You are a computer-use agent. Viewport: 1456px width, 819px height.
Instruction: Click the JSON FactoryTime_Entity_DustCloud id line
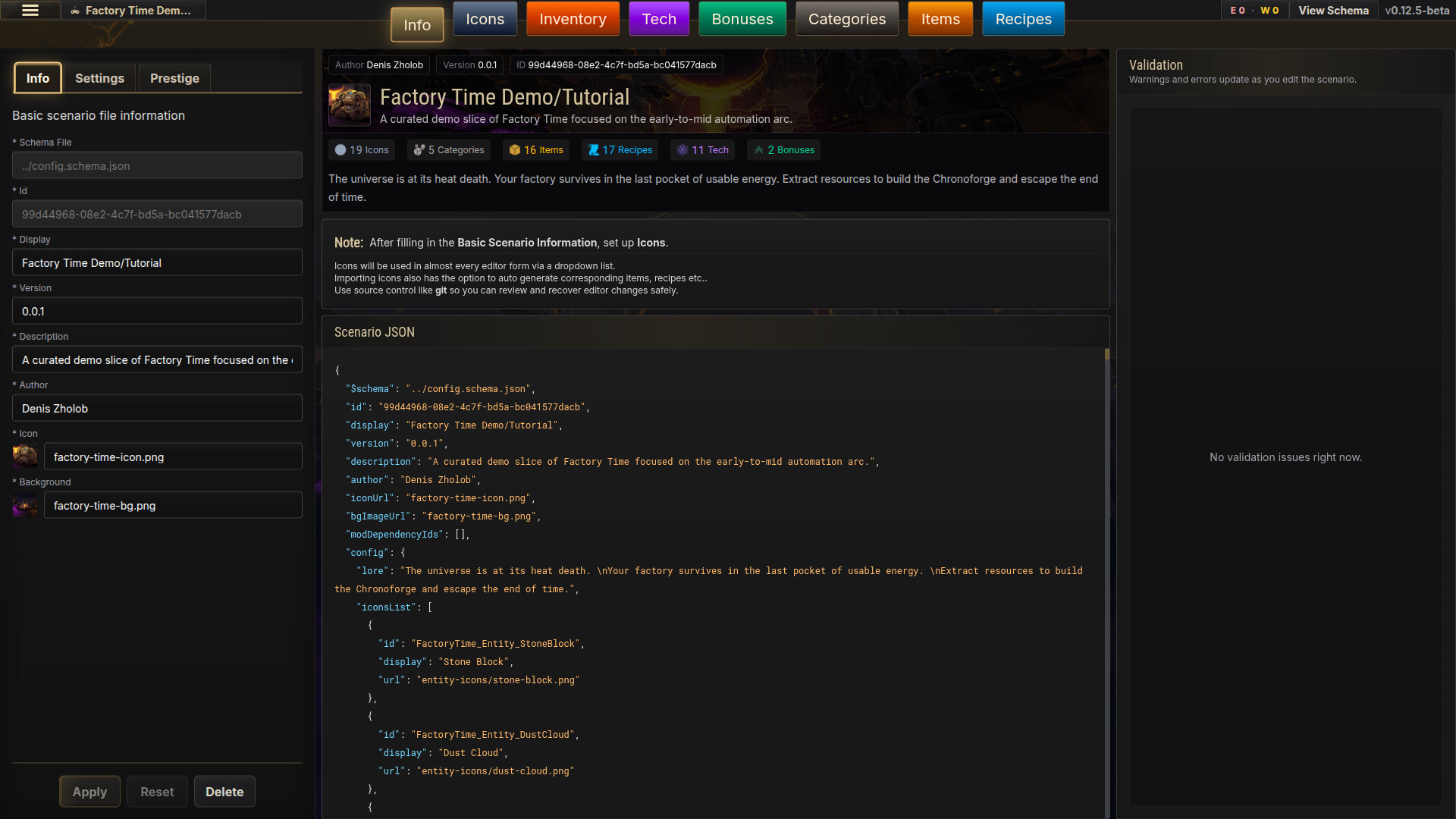479,735
